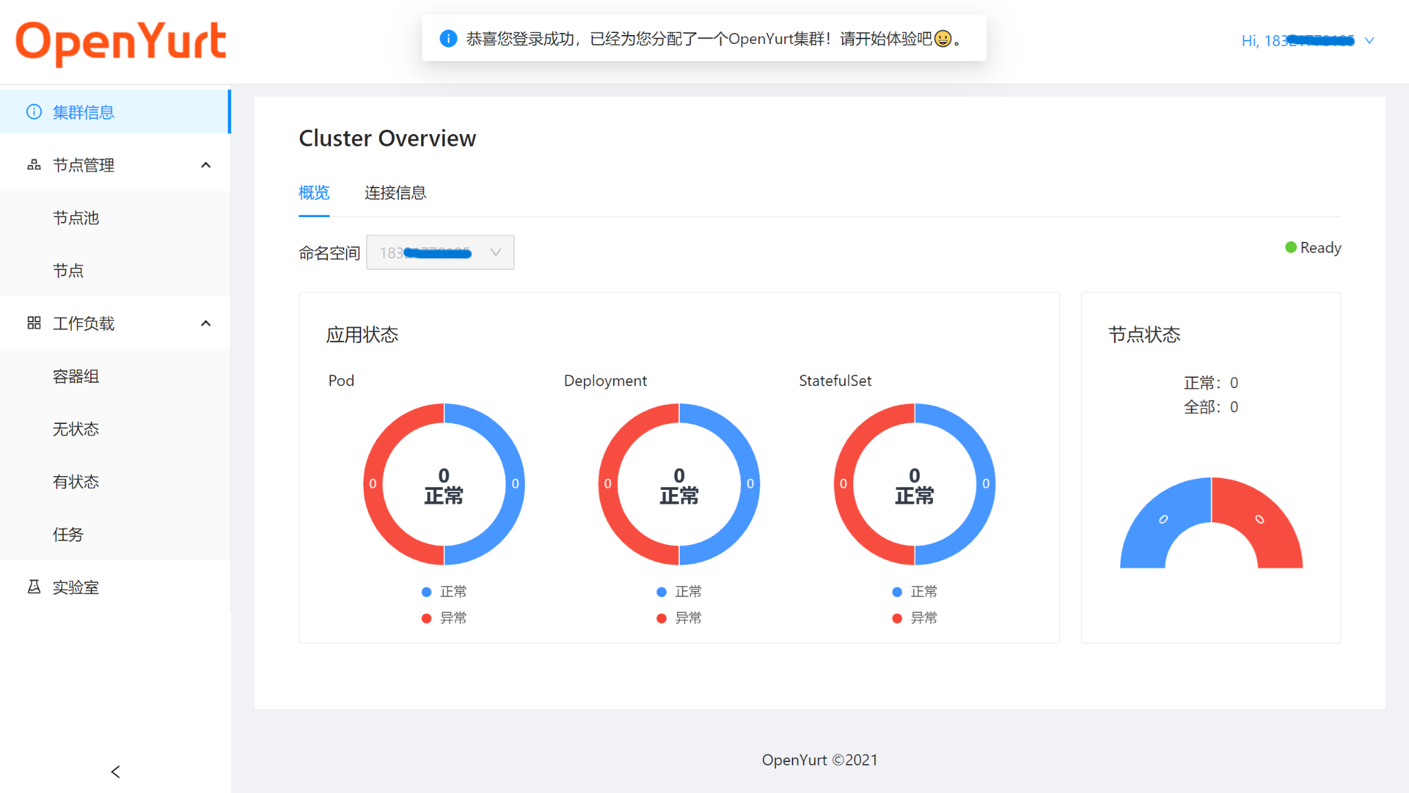Click the blue segment of StatefulSet donut

(986, 484)
